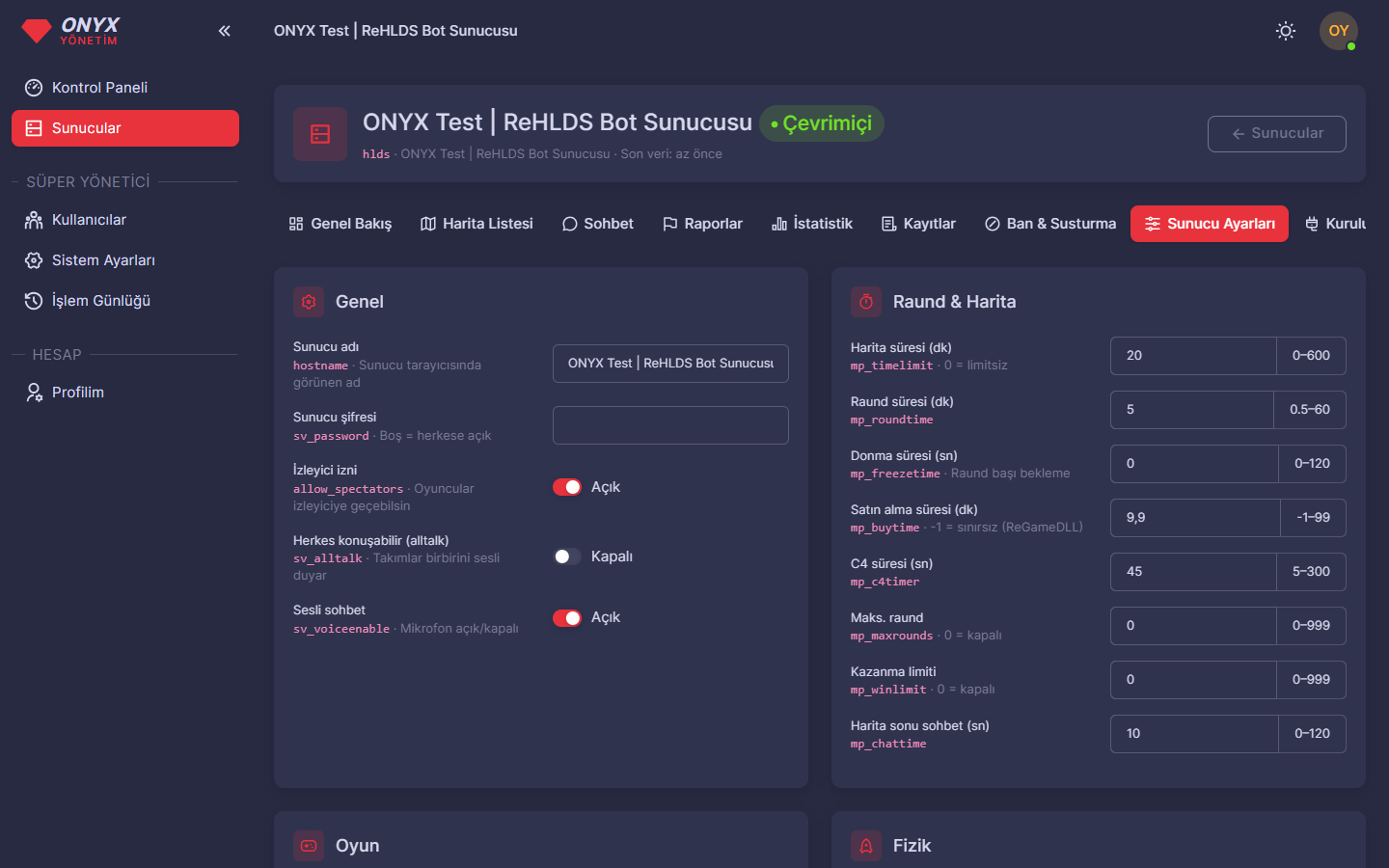Open the İstatistik tab

tap(812, 224)
